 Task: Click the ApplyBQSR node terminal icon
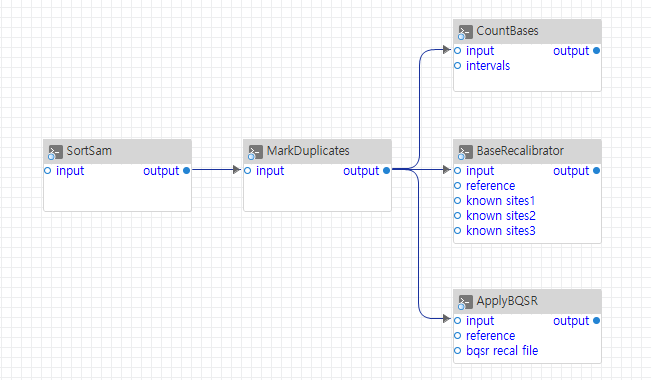[465, 302]
